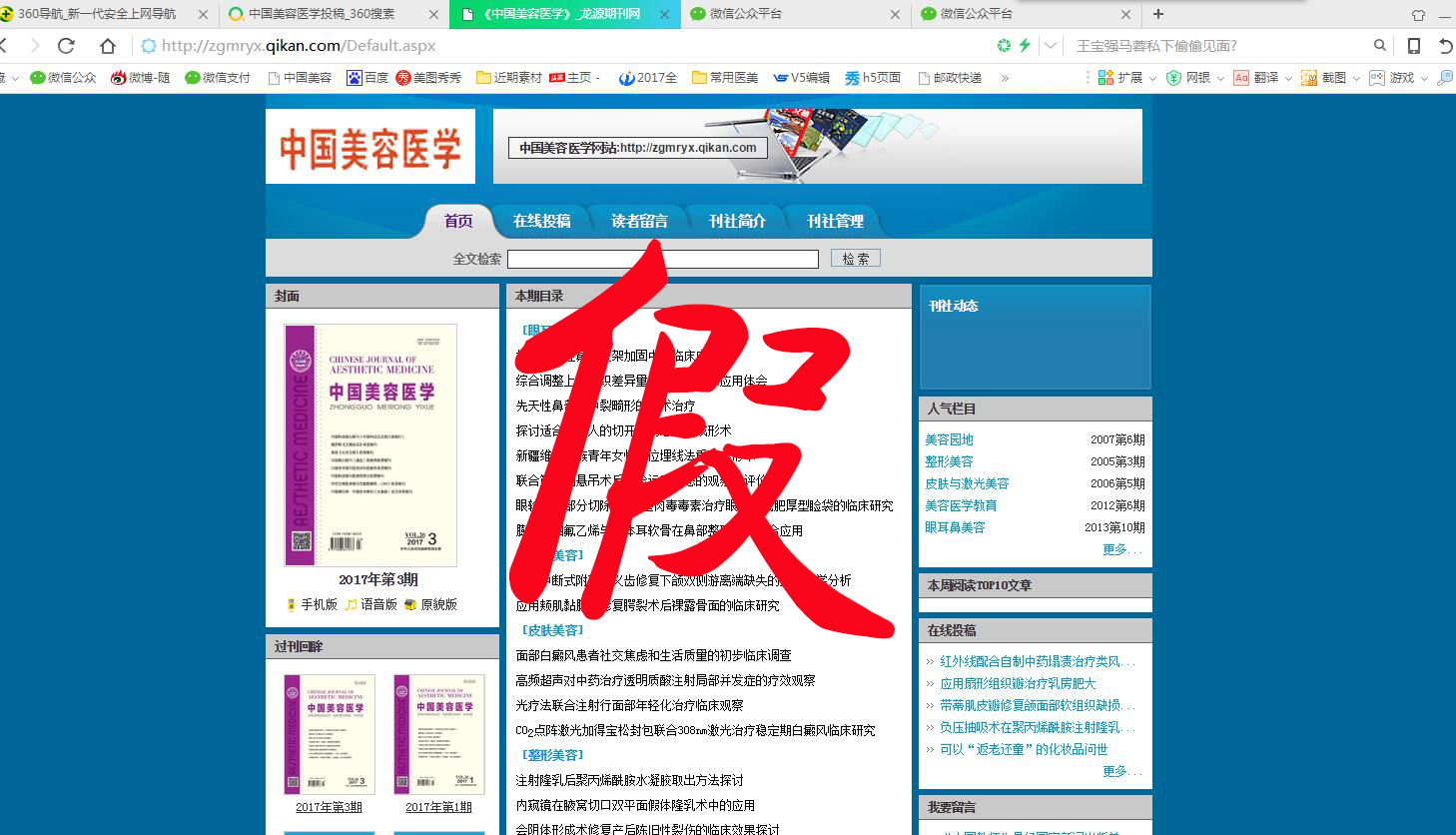Click the 翻译 translate toolbar button
1456x835 pixels.
1256,78
